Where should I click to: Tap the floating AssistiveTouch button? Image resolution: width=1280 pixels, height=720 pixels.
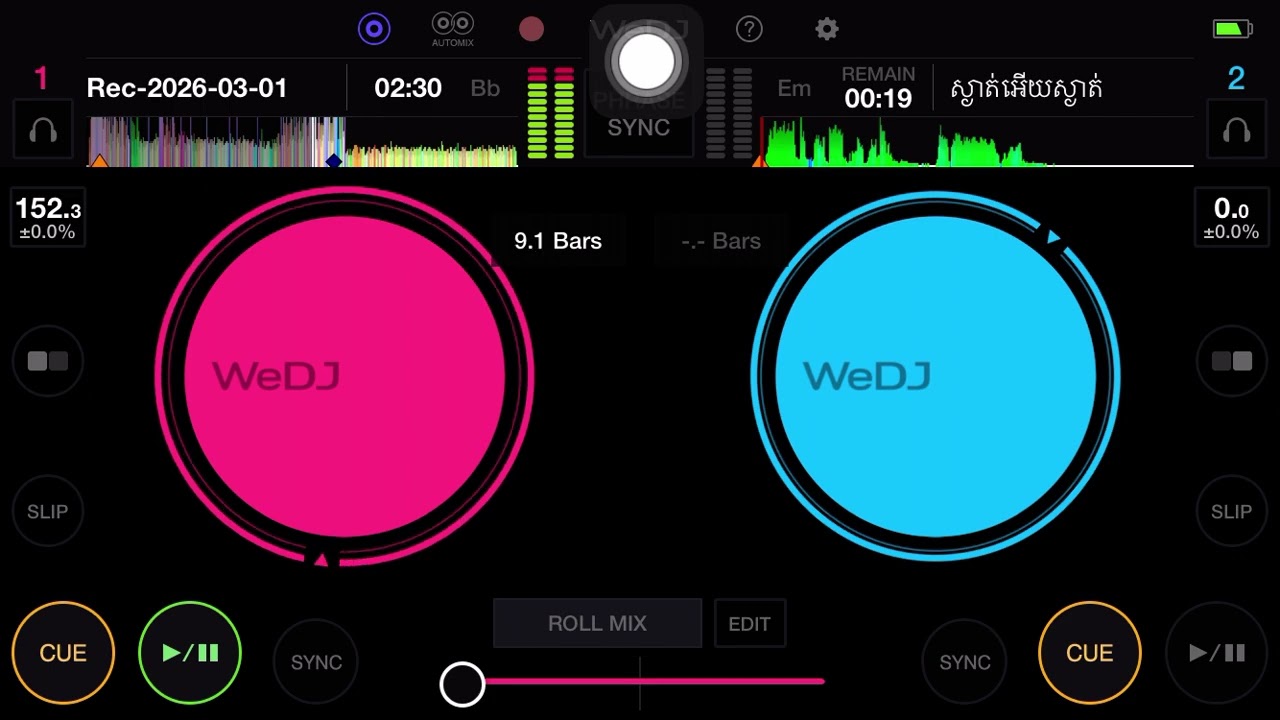click(647, 62)
